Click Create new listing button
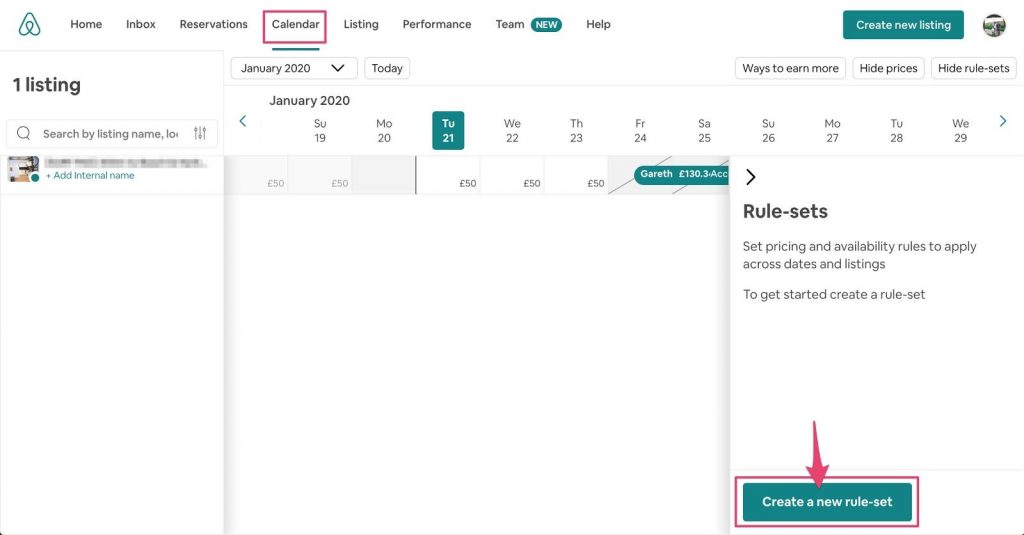 [903, 25]
